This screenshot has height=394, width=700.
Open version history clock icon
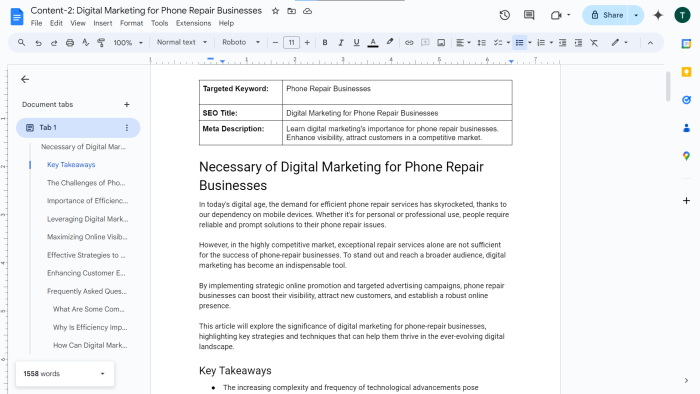[504, 15]
